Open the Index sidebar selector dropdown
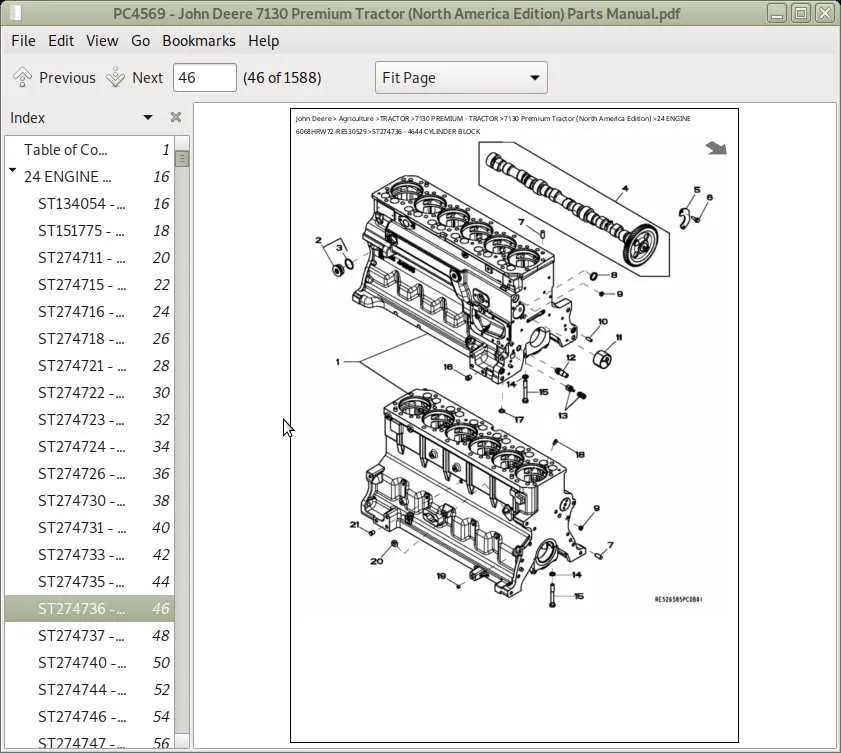This screenshot has height=753, width=841. tap(148, 117)
